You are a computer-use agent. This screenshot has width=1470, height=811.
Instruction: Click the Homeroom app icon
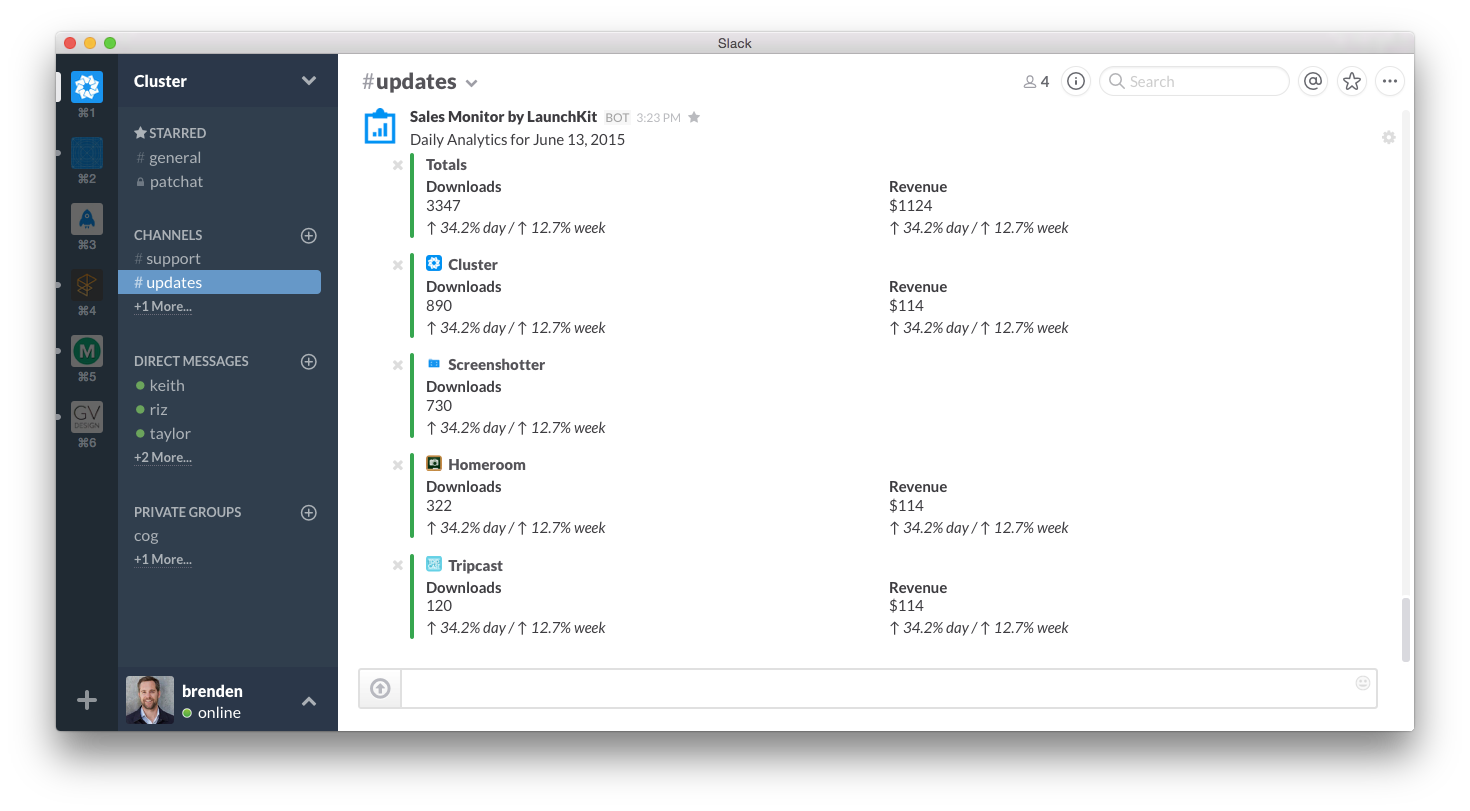(x=434, y=463)
